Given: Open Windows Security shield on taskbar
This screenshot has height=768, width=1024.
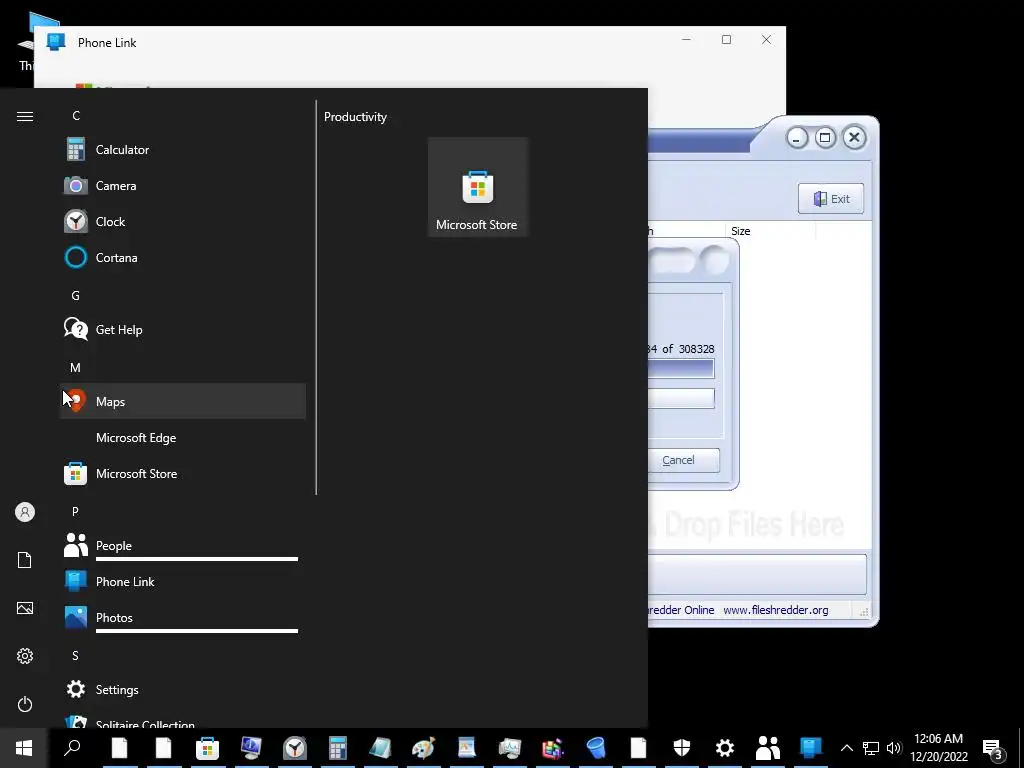Looking at the screenshot, I should [682, 748].
